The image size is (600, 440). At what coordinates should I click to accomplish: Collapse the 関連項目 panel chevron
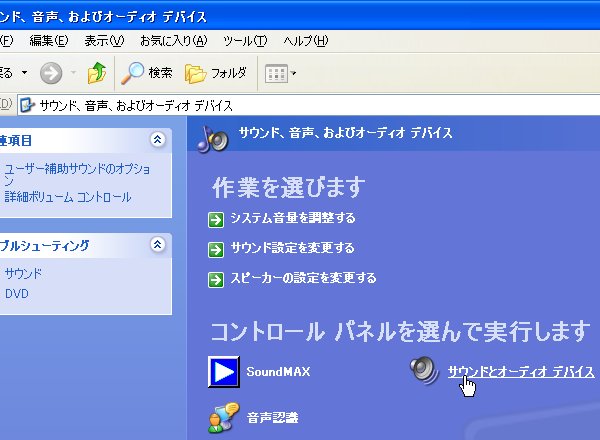(x=157, y=140)
